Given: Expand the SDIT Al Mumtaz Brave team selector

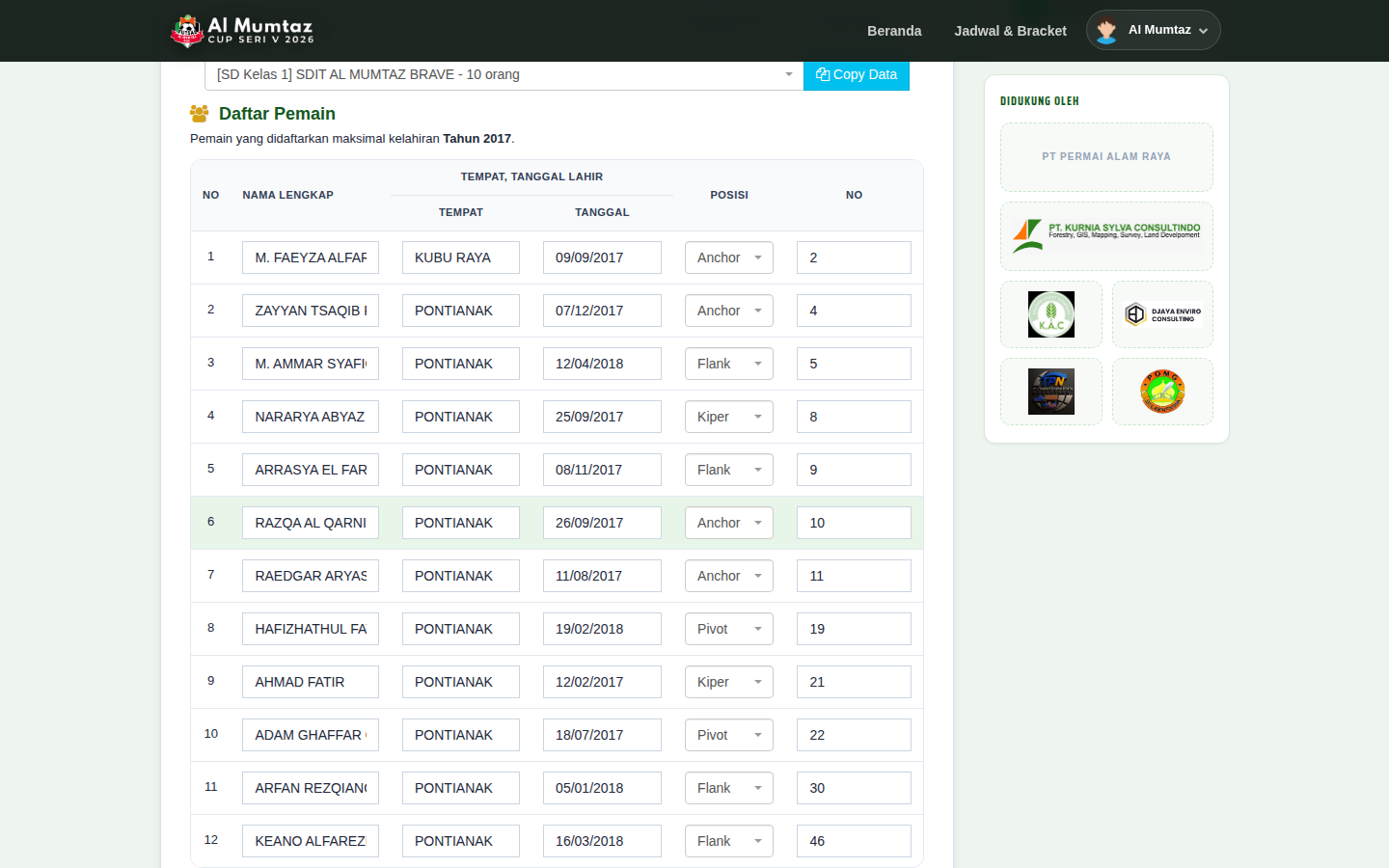Looking at the screenshot, I should coord(504,74).
